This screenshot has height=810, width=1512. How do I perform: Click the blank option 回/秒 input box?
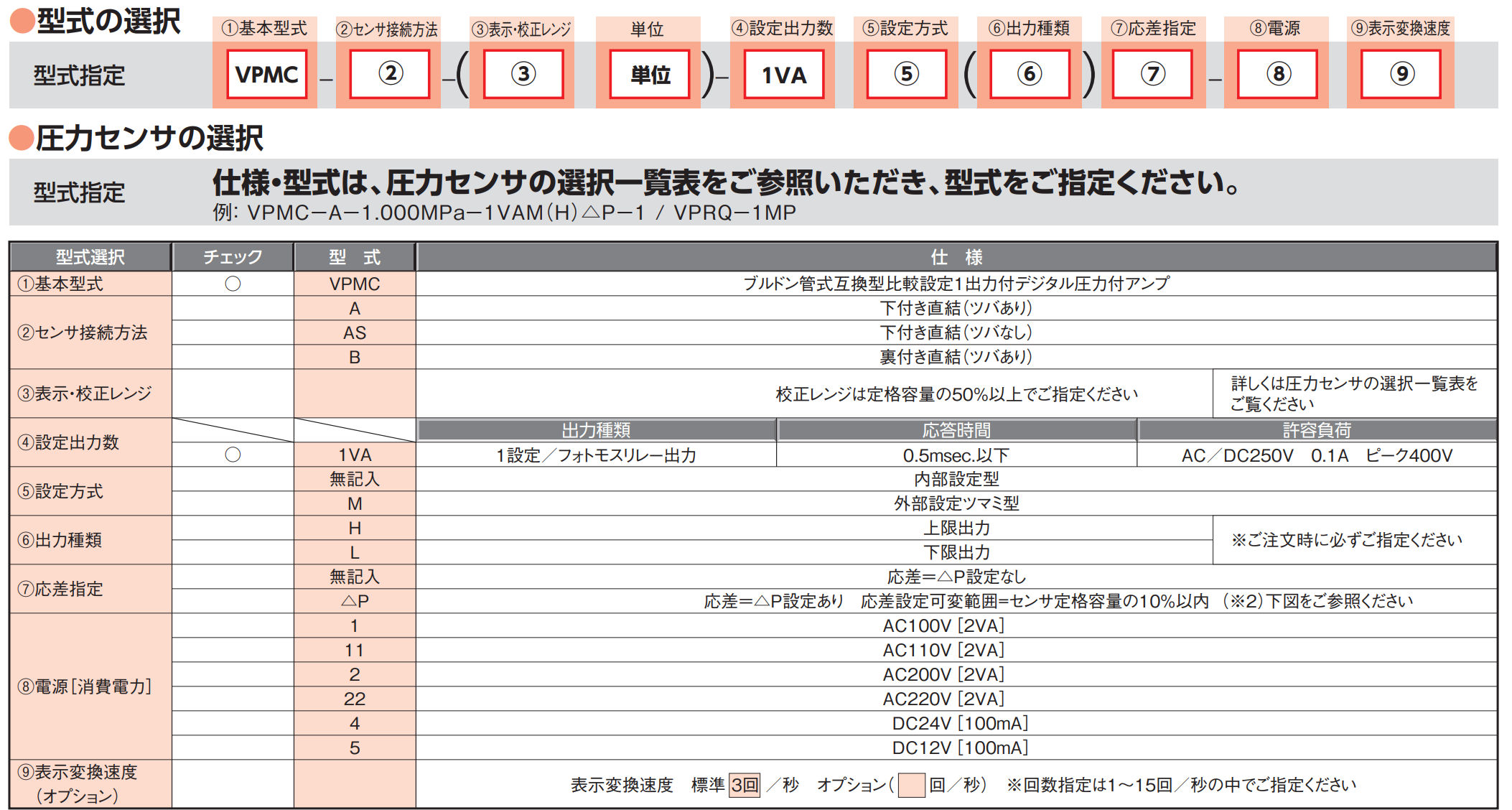click(912, 785)
